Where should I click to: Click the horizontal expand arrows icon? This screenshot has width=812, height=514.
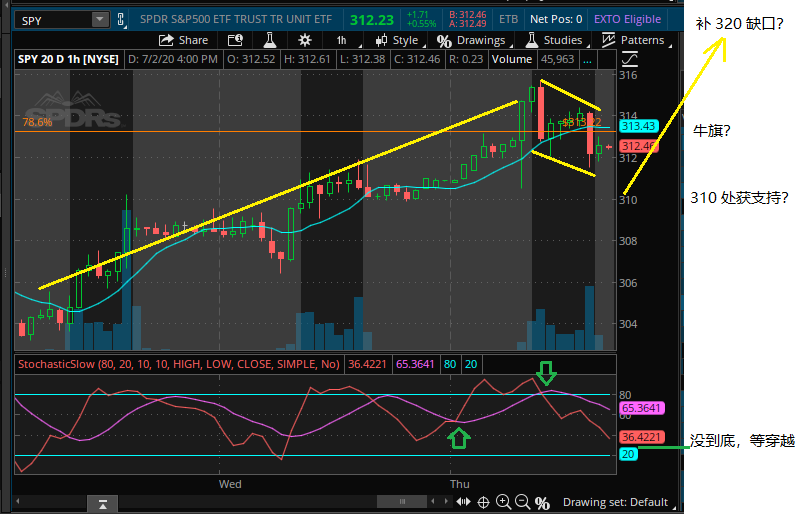click(x=463, y=502)
